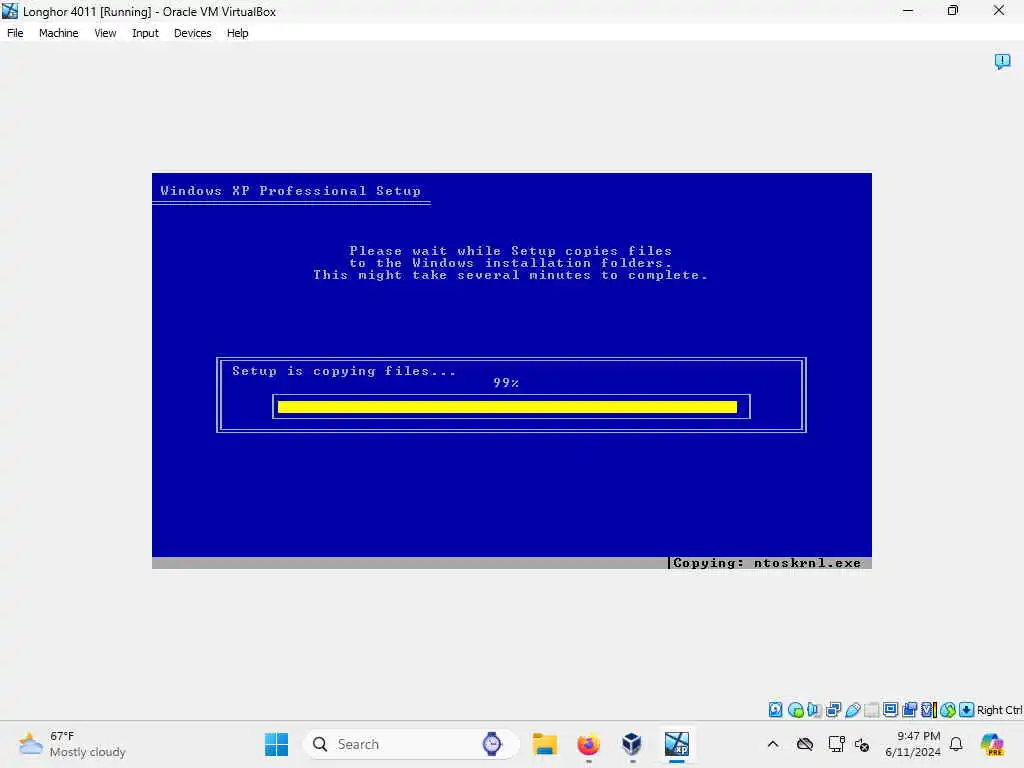Click the running XP VM taskbar icon
Image resolution: width=1024 pixels, height=768 pixels.
tap(677, 744)
